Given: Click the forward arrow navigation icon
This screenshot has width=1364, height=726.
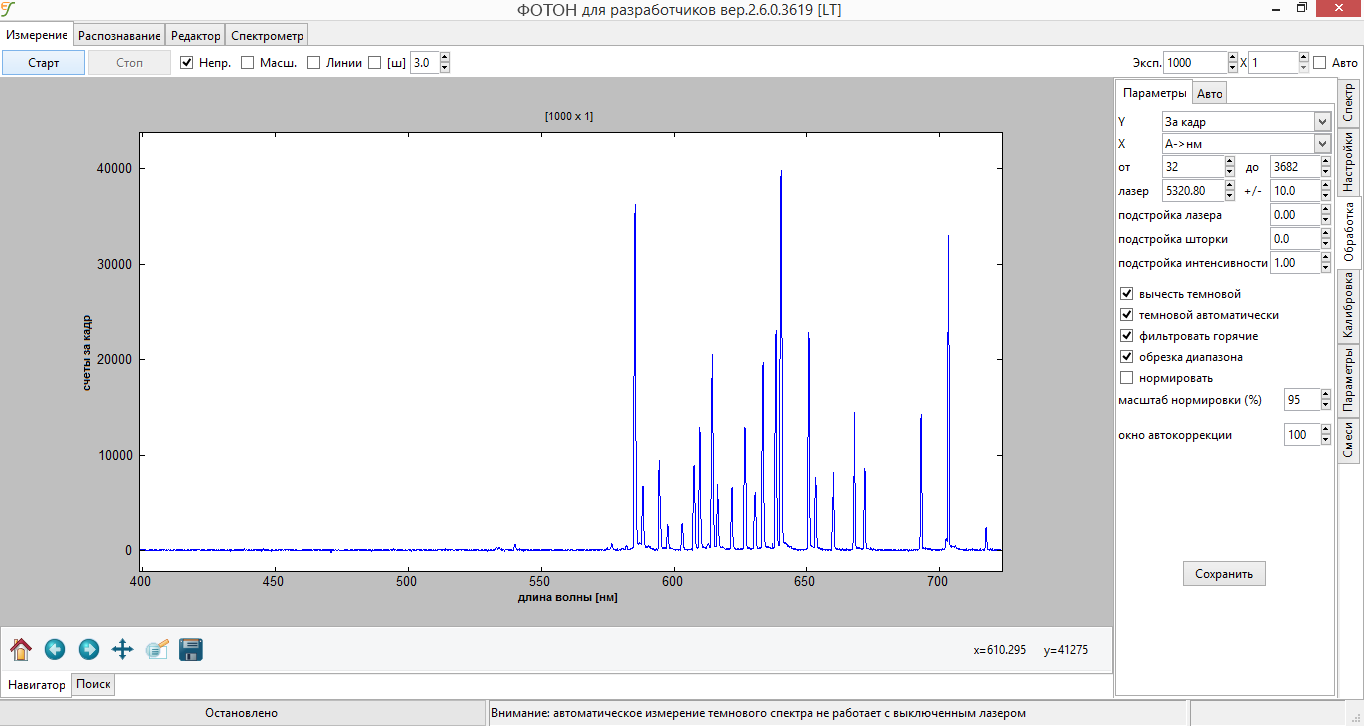Looking at the screenshot, I should click(89, 650).
